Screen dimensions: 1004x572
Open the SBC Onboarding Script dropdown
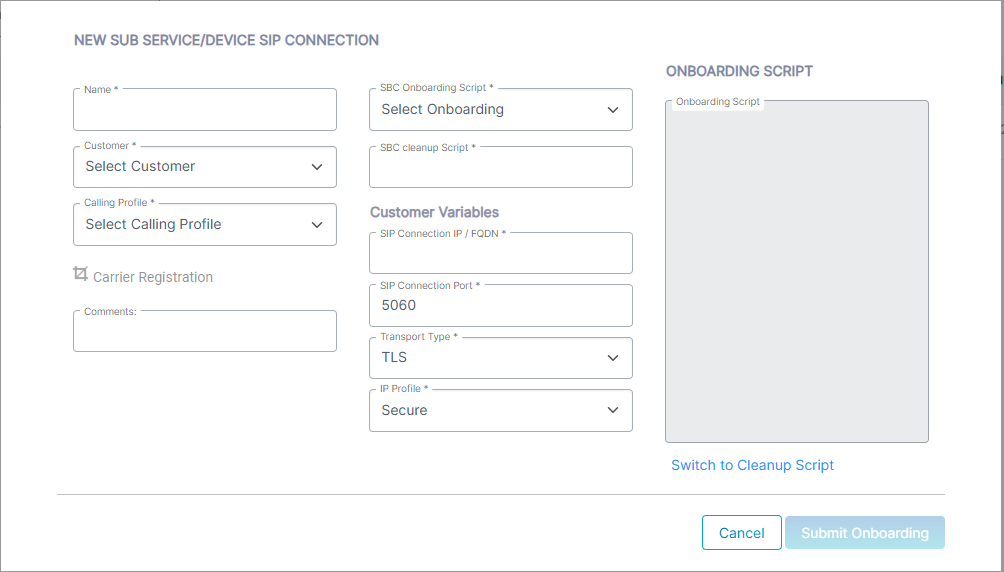(501, 110)
